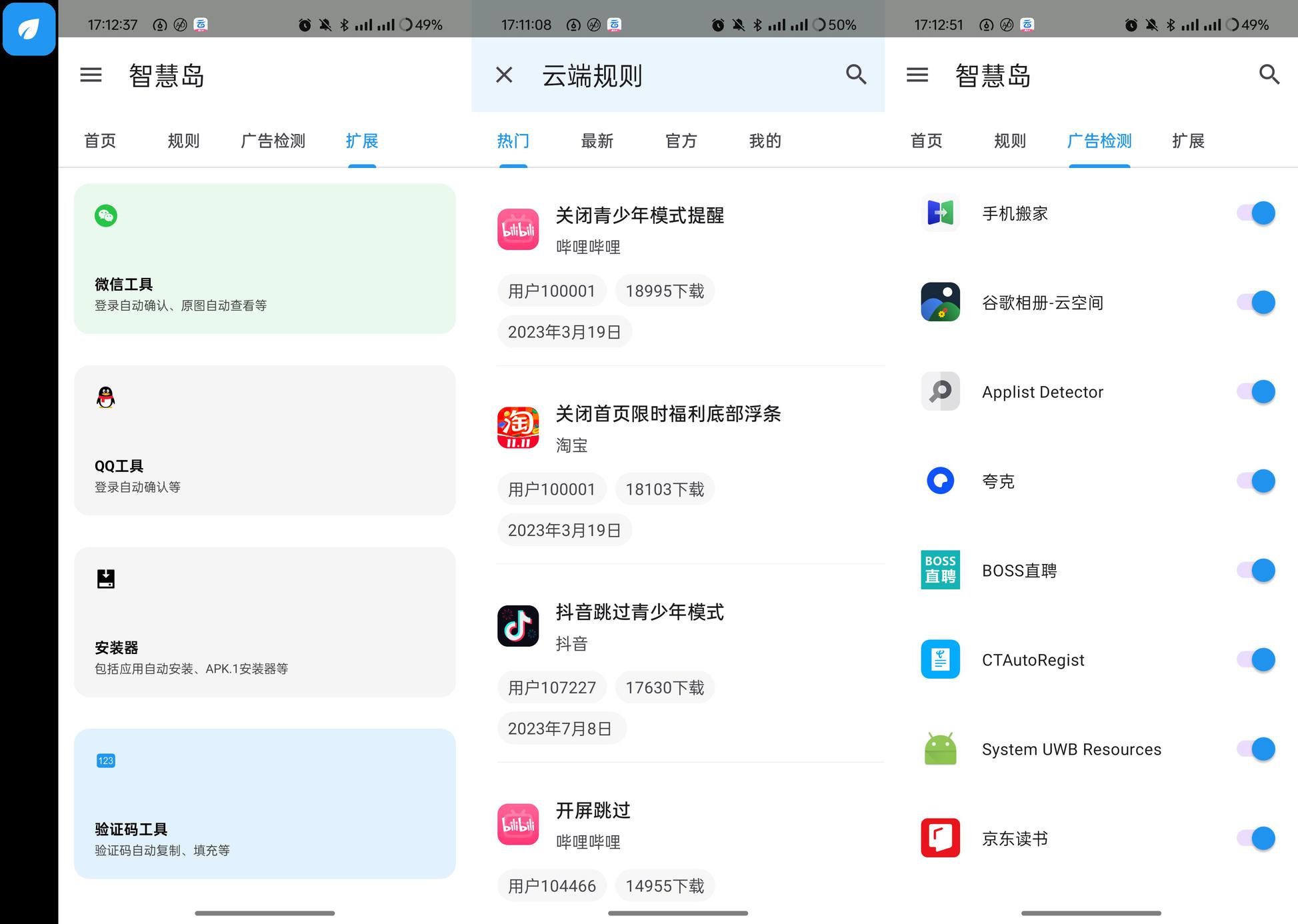Tap the Douyin app icon
The image size is (1298, 924).
pos(518,626)
